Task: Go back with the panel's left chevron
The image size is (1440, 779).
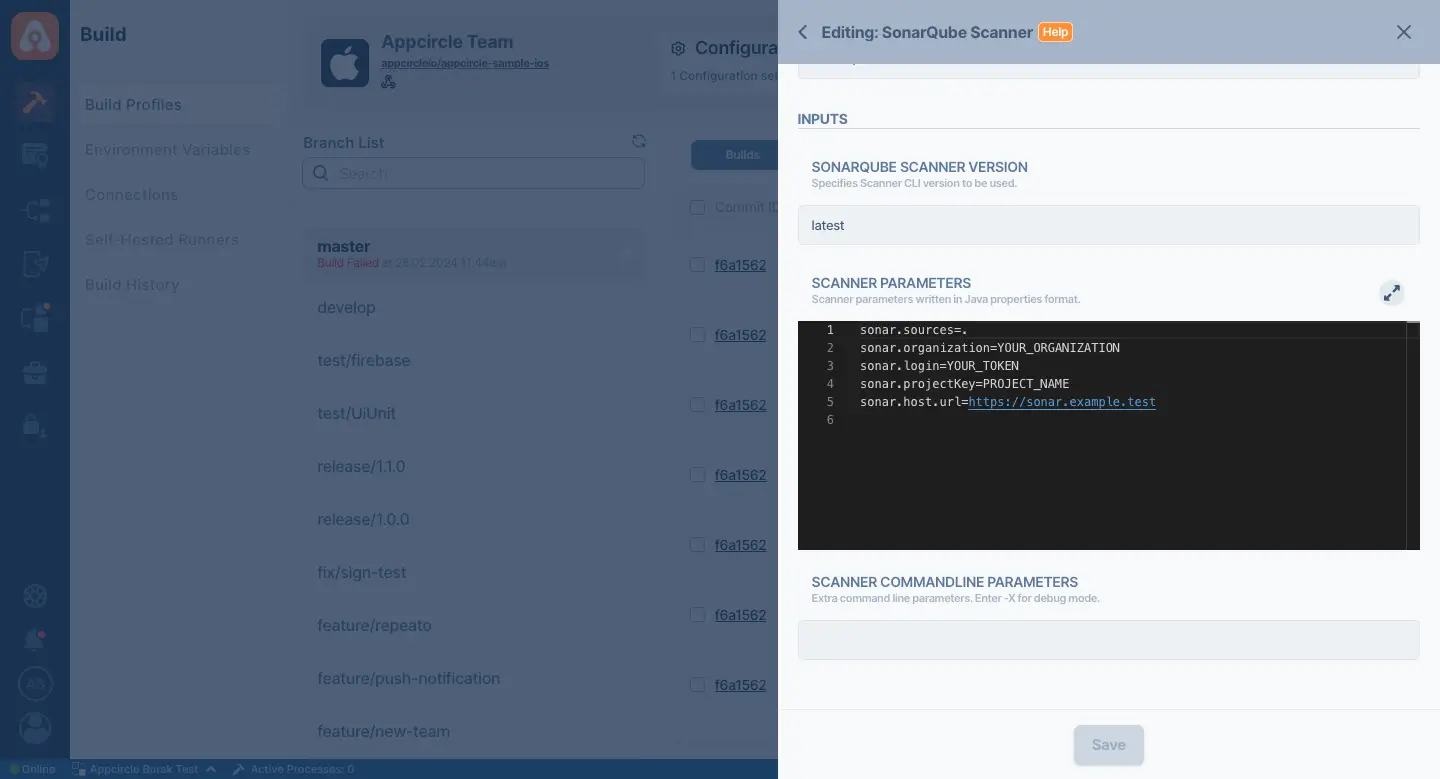Action: [802, 32]
